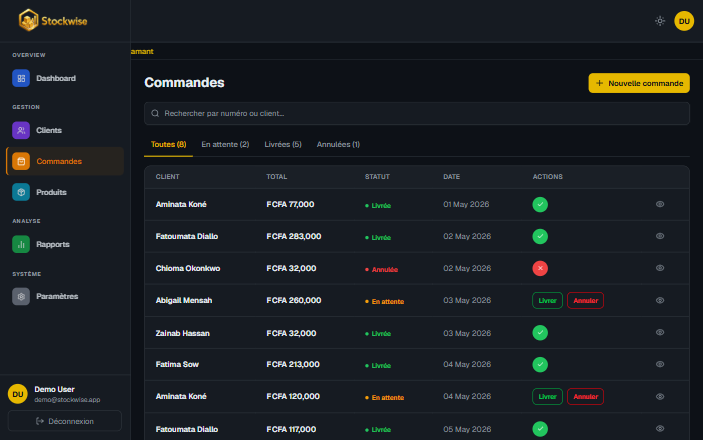Select the Toutes (8) tab
This screenshot has width=703, height=440.
[x=169, y=144]
